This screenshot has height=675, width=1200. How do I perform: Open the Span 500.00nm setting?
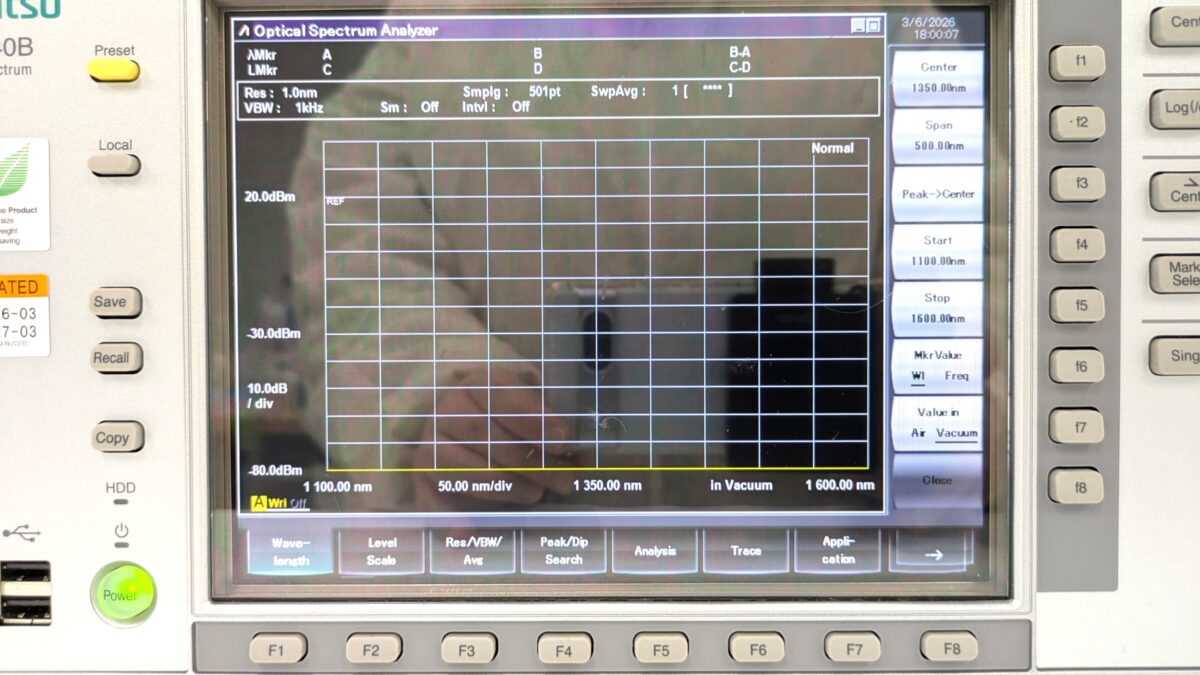click(937, 136)
